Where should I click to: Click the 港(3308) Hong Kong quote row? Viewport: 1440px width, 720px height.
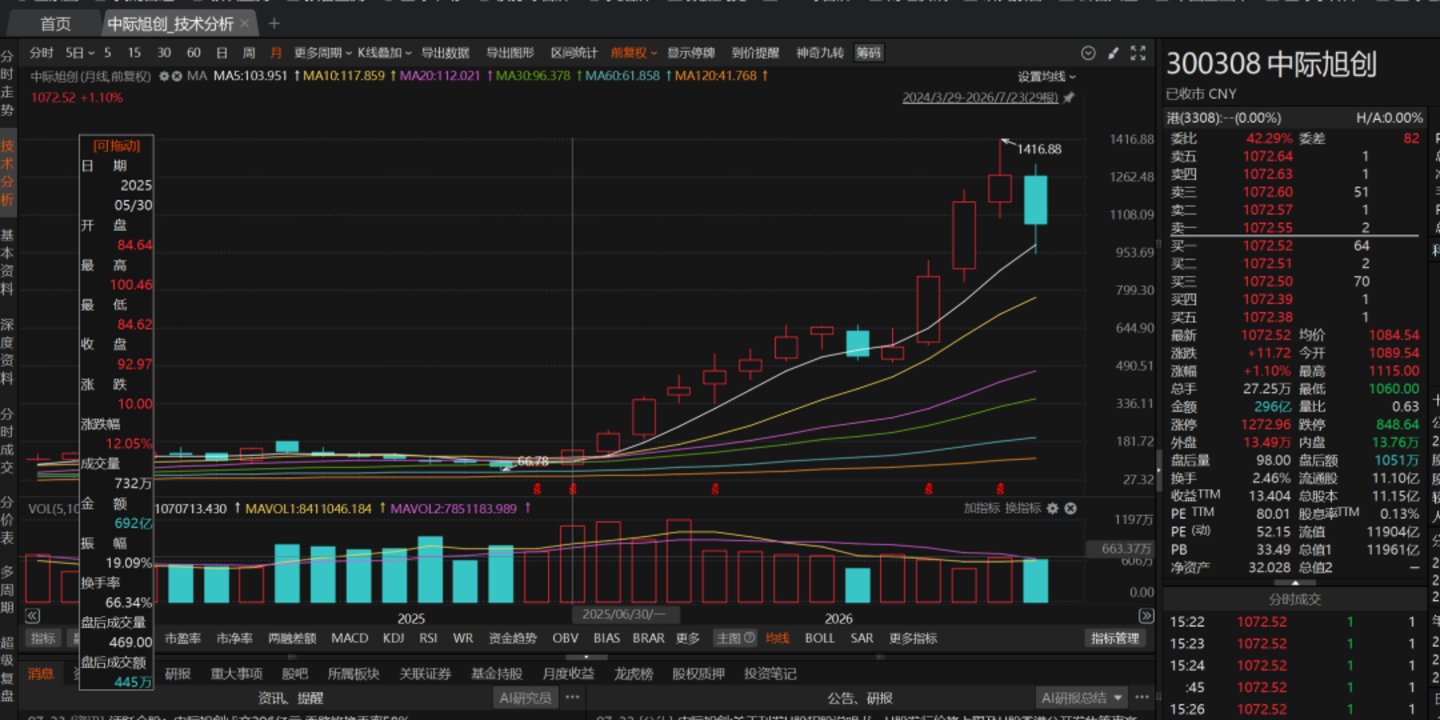pyautogui.click(x=1295, y=118)
